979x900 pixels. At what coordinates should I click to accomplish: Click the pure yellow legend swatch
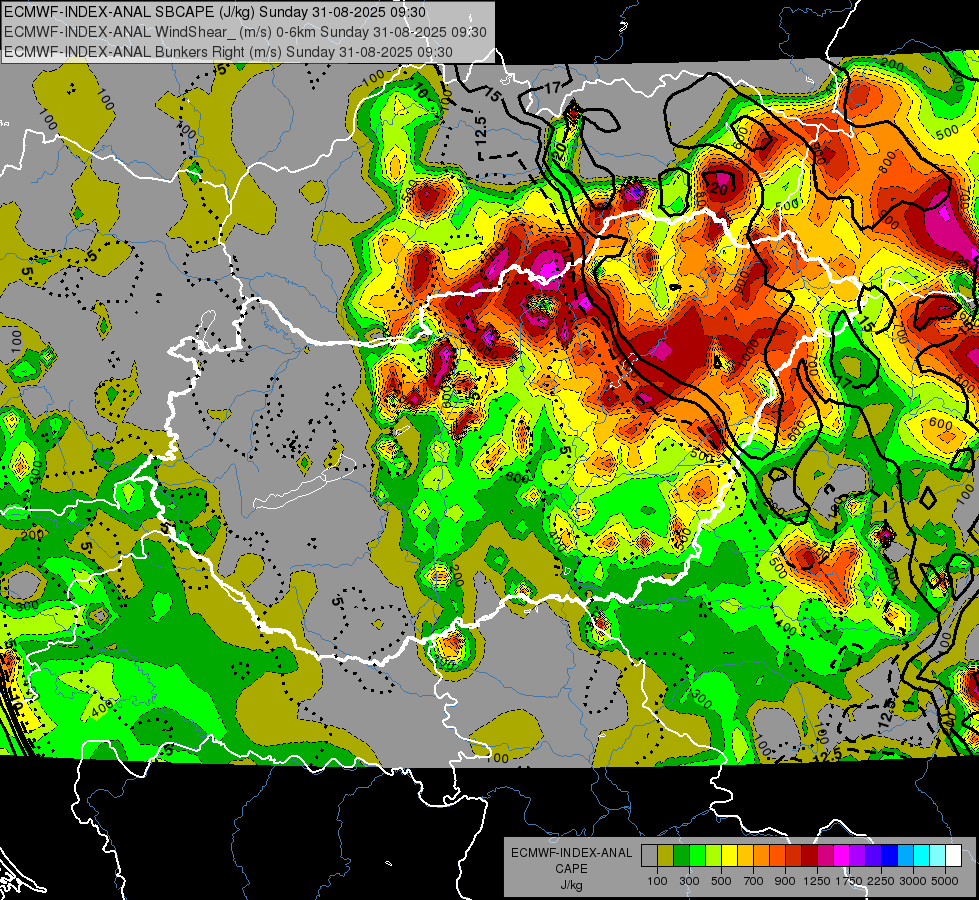pyautogui.click(x=729, y=855)
